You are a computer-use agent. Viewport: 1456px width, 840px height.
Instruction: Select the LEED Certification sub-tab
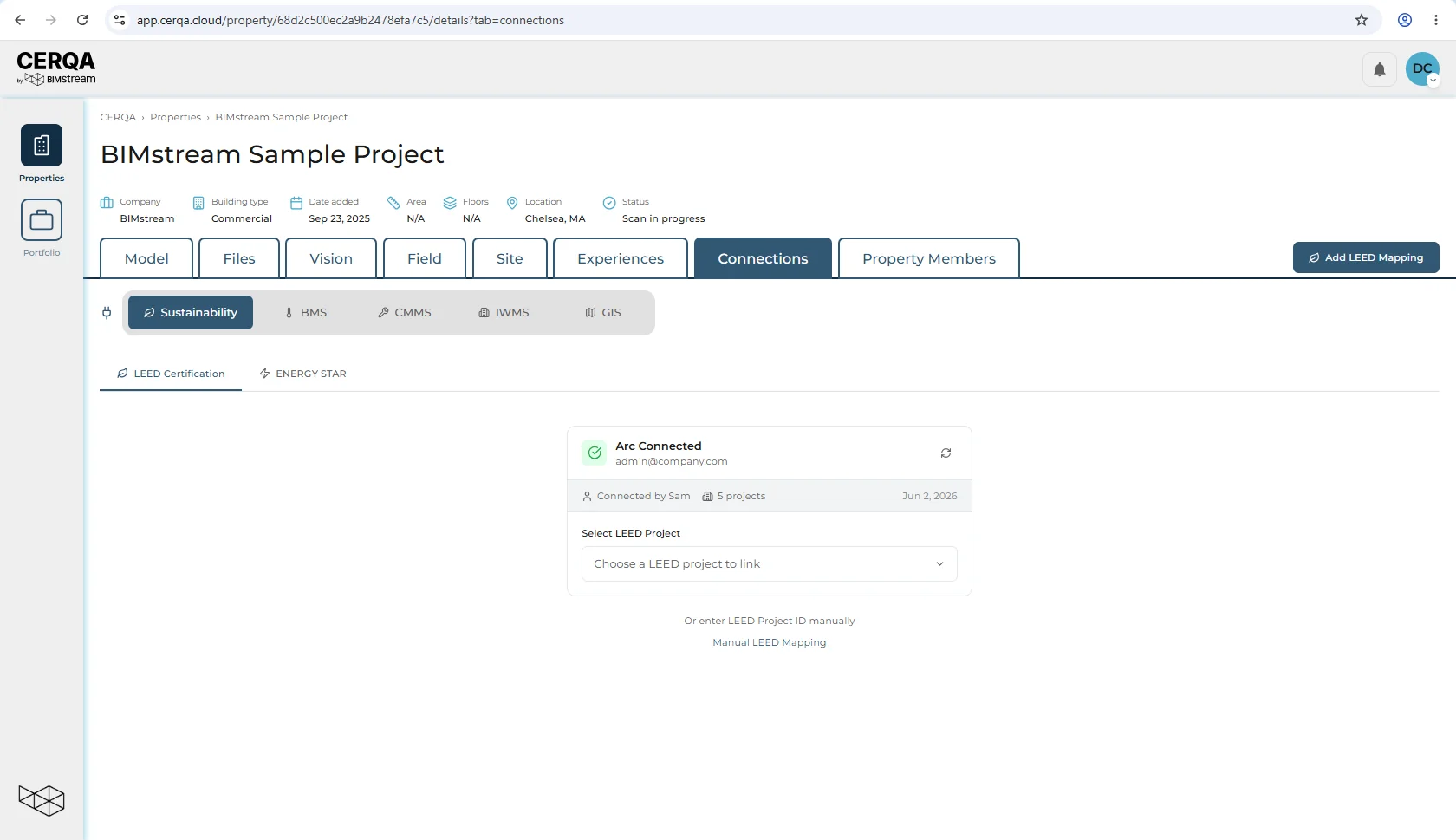point(171,374)
